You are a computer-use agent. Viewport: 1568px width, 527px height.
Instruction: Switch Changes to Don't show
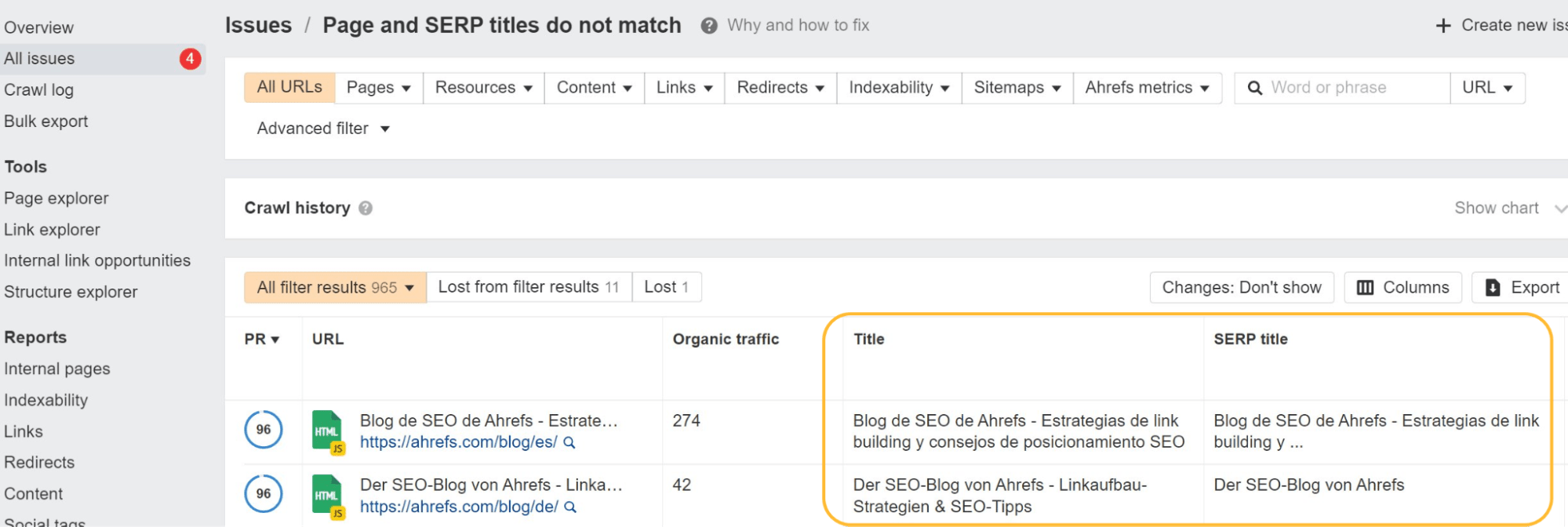tap(1241, 287)
